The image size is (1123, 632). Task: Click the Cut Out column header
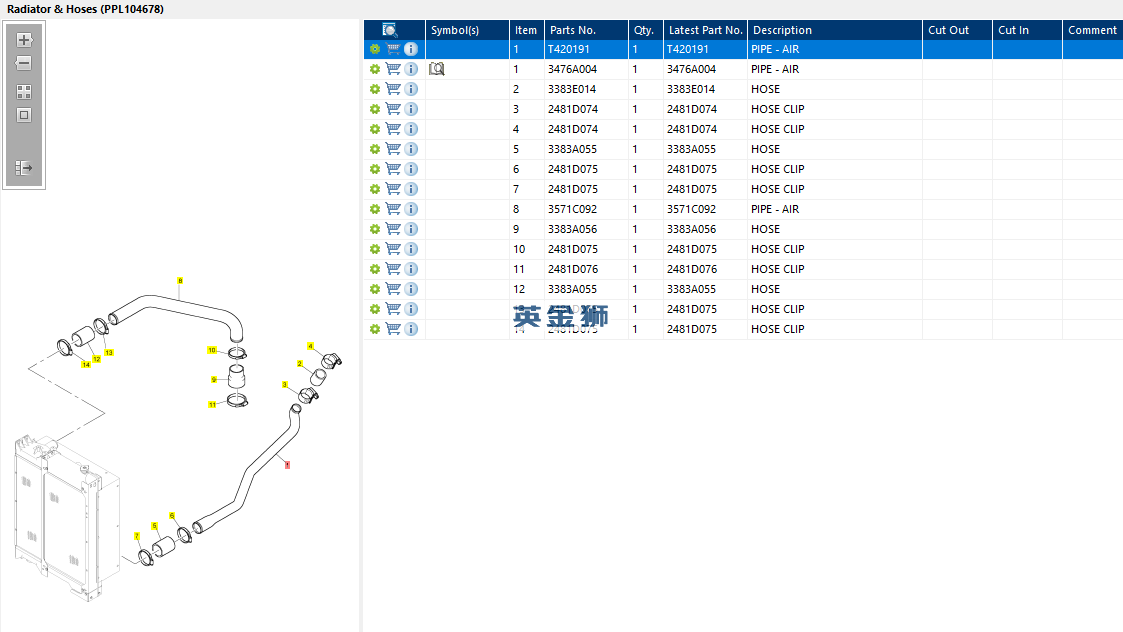(x=957, y=30)
